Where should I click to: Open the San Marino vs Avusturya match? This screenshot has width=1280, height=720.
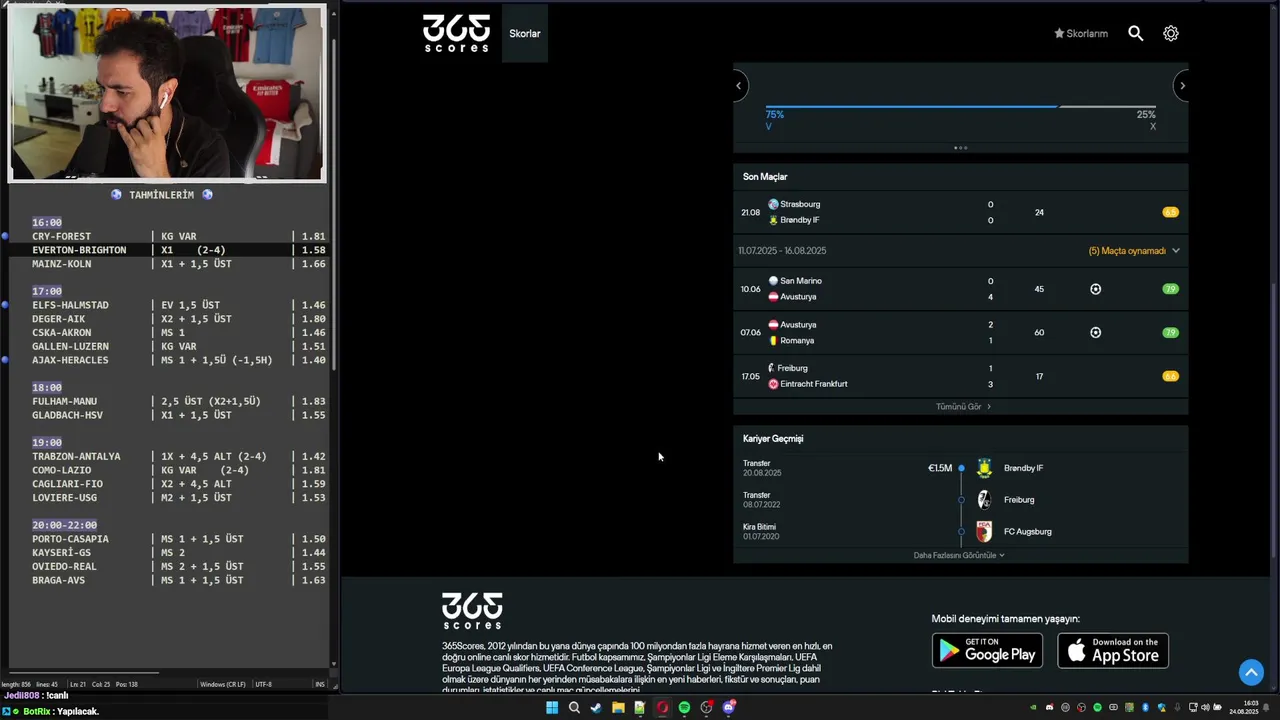tap(960, 289)
